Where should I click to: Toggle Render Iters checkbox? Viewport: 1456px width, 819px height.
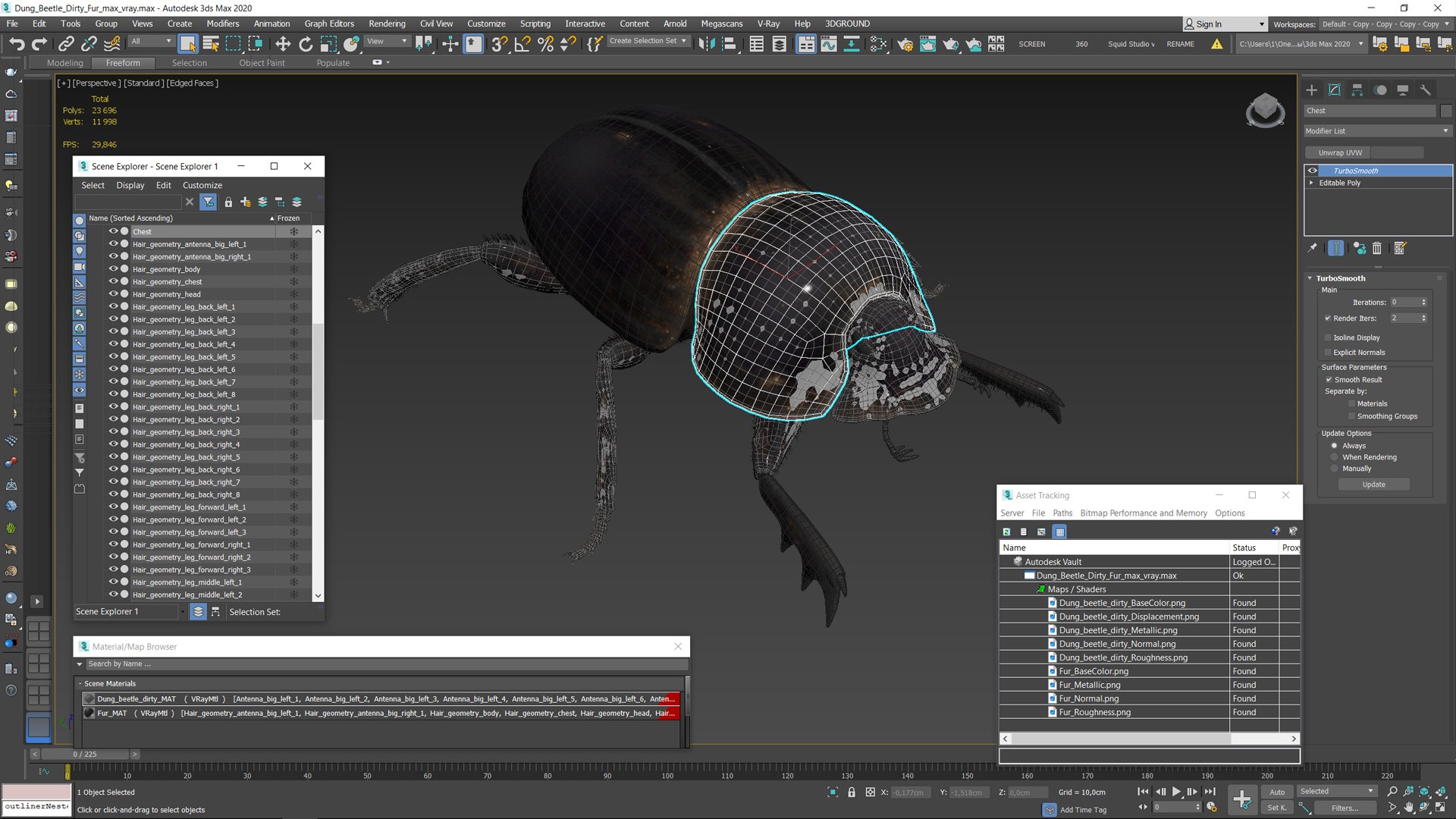pos(1328,318)
